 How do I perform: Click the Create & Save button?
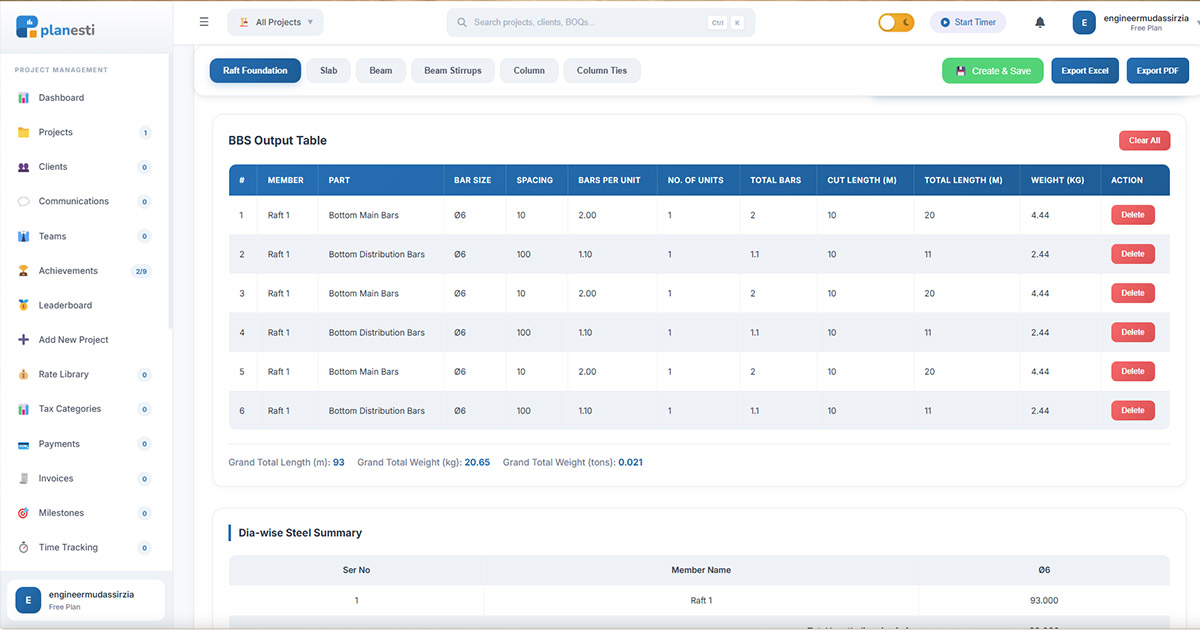[992, 70]
